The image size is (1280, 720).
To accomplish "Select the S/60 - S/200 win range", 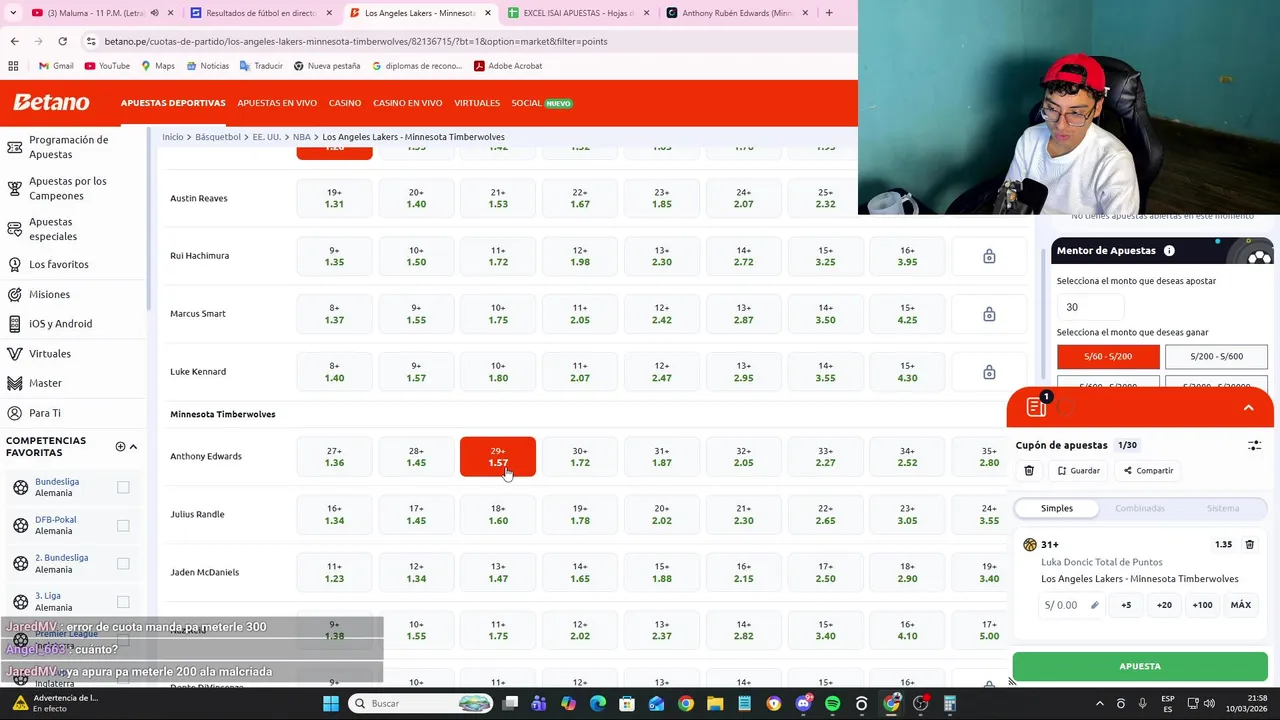I will click(x=1108, y=357).
